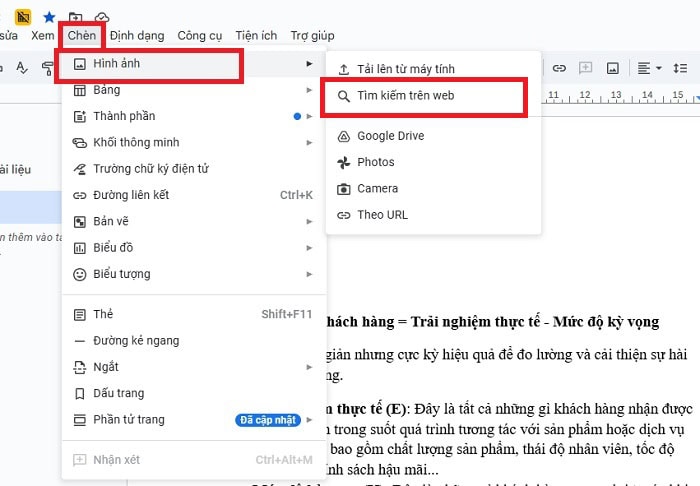Image resolution: width=700 pixels, height=486 pixels.
Task: Insert a Đường kẻ ngang horizontal line
Action: click(x=136, y=340)
